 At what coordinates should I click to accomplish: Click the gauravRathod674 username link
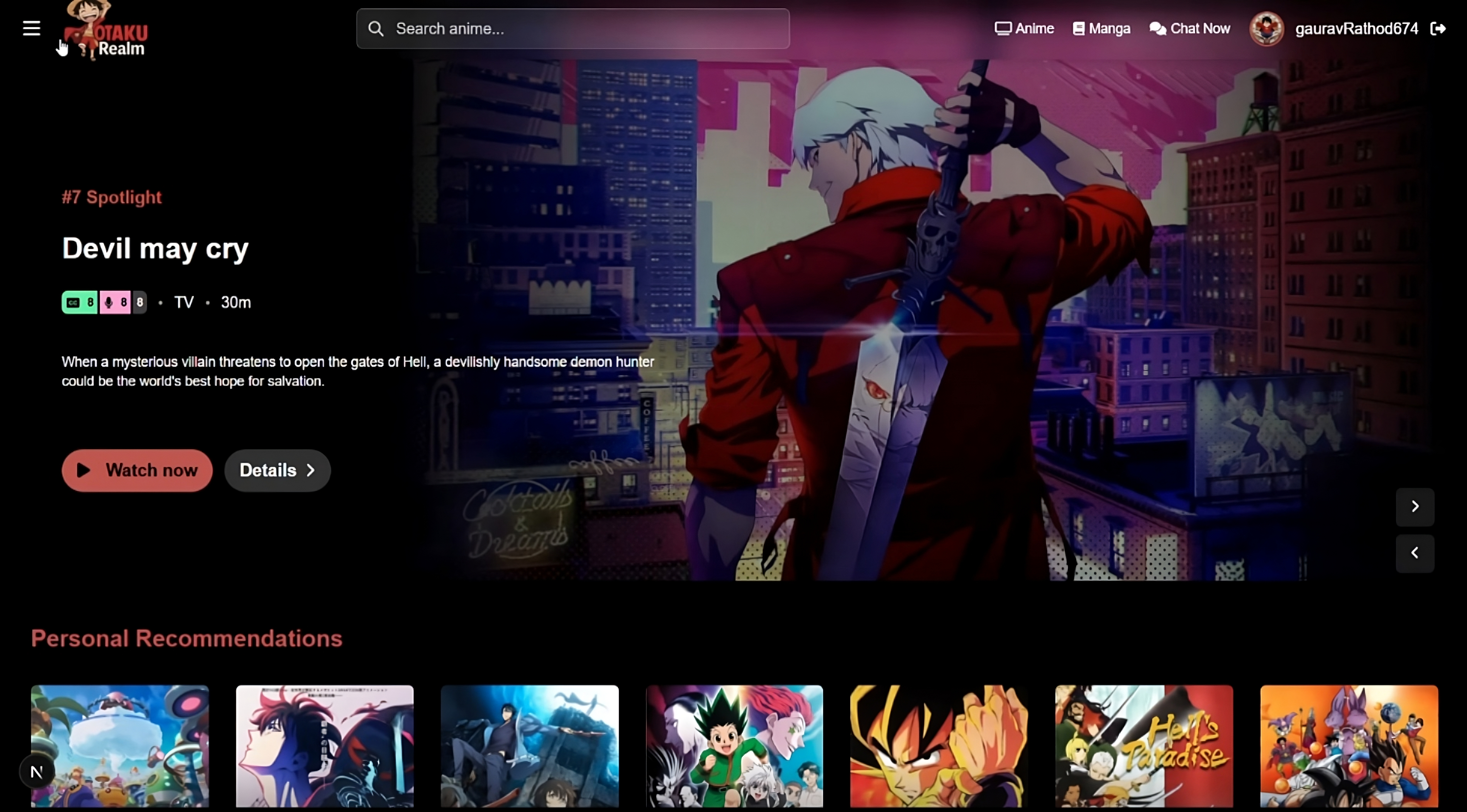click(1356, 29)
